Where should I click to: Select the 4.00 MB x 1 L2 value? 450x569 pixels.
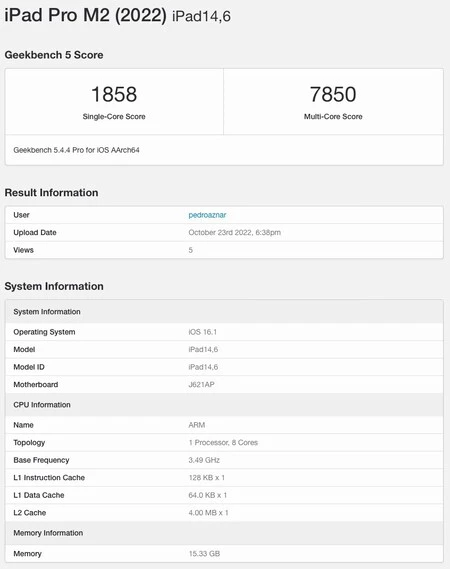(208, 513)
